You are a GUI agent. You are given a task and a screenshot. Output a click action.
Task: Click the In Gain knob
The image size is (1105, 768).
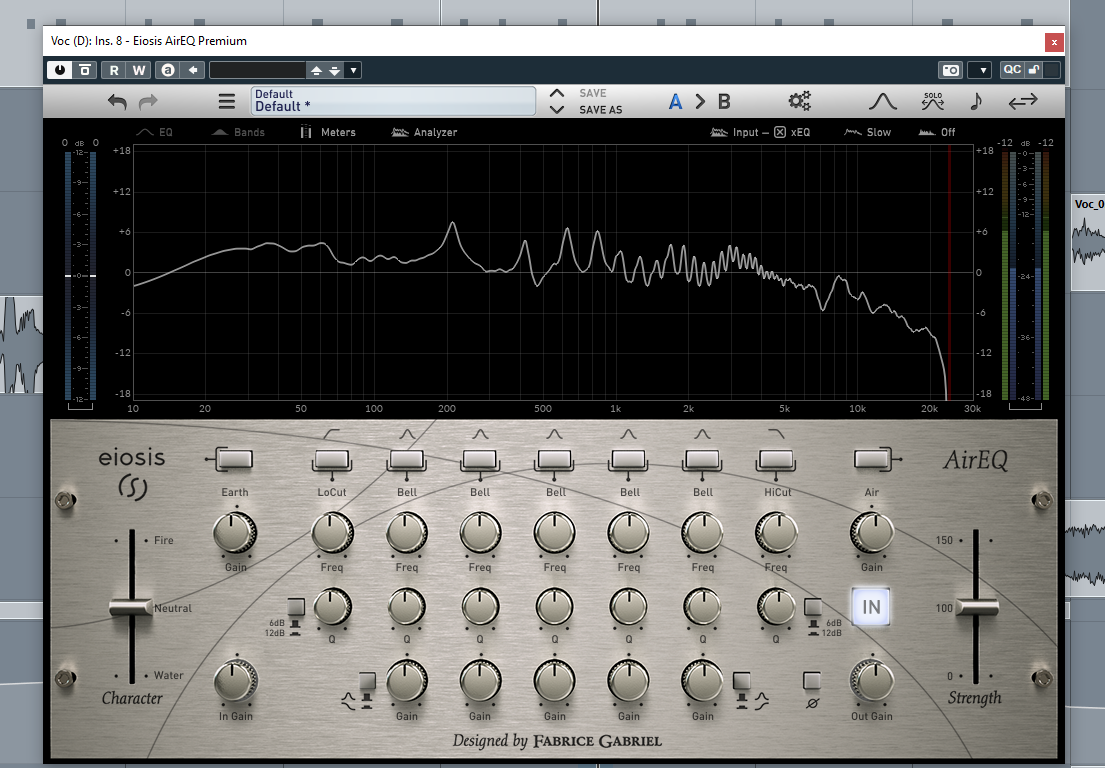[235, 681]
